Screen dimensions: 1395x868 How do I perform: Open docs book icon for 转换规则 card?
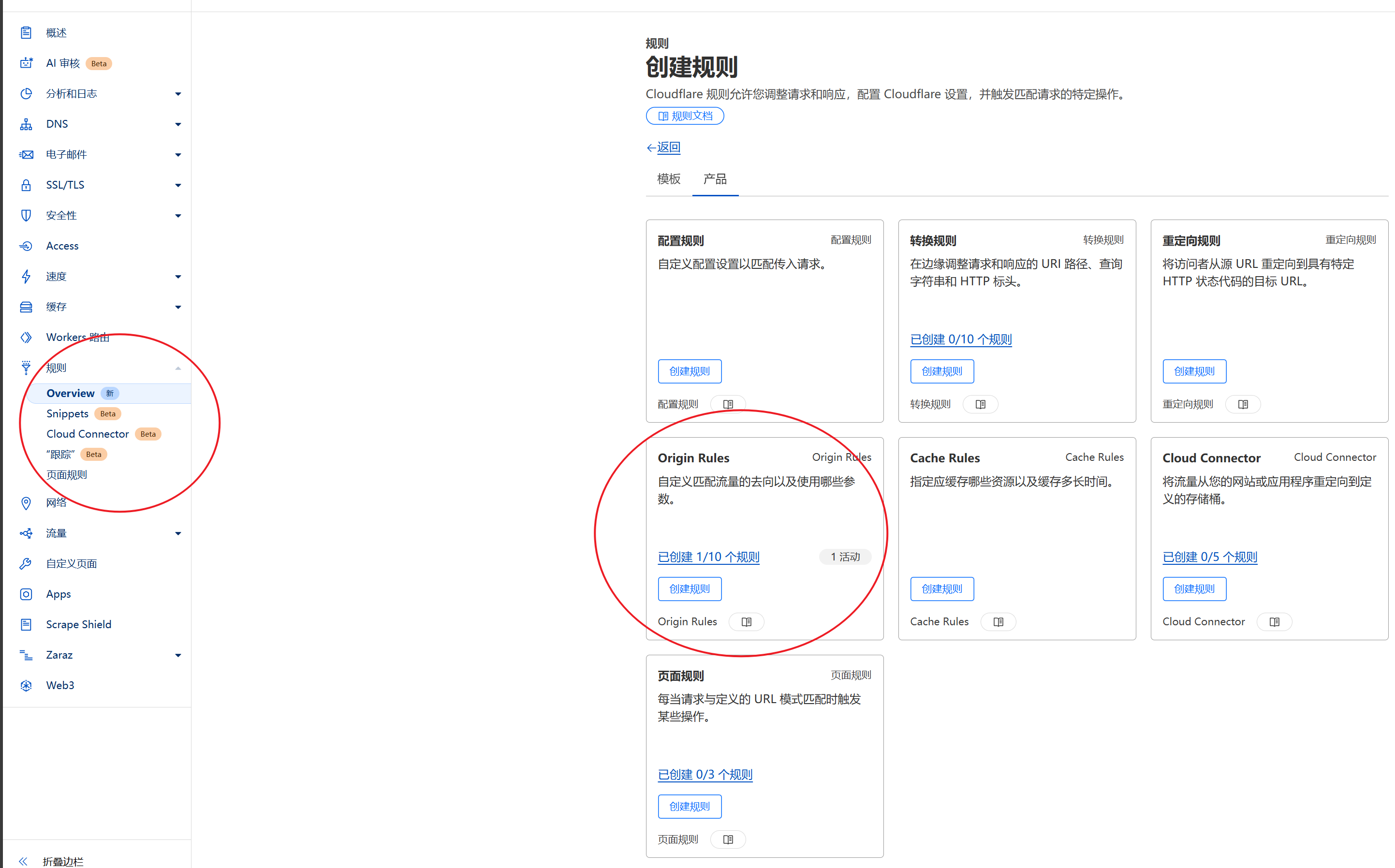981,404
